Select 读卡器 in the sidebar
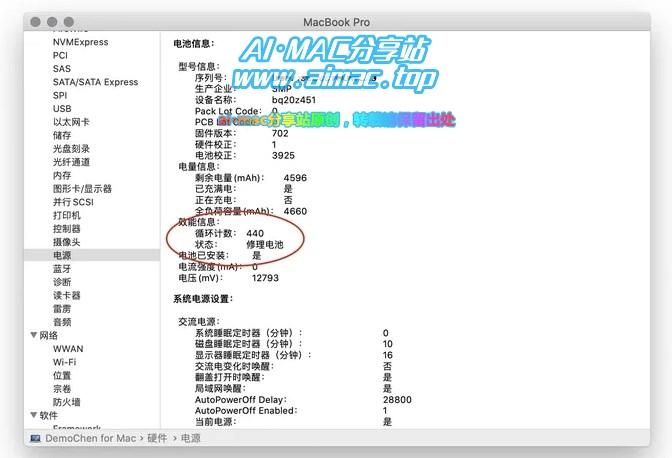 (x=66, y=295)
